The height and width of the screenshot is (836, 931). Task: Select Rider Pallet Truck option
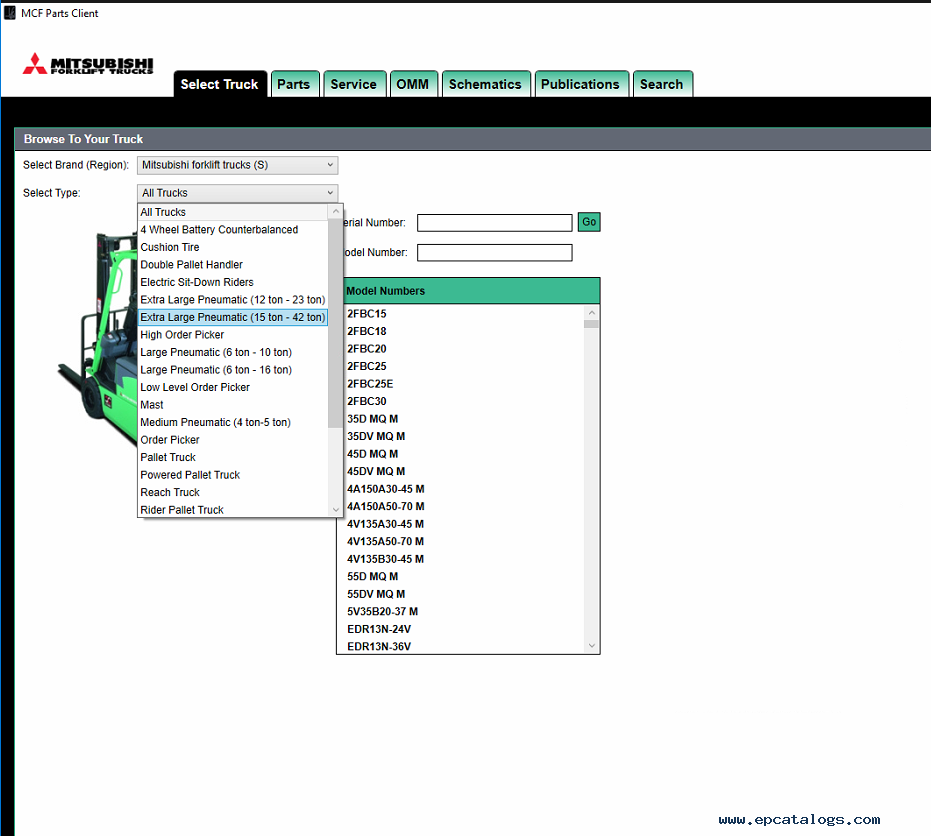[x=233, y=510]
